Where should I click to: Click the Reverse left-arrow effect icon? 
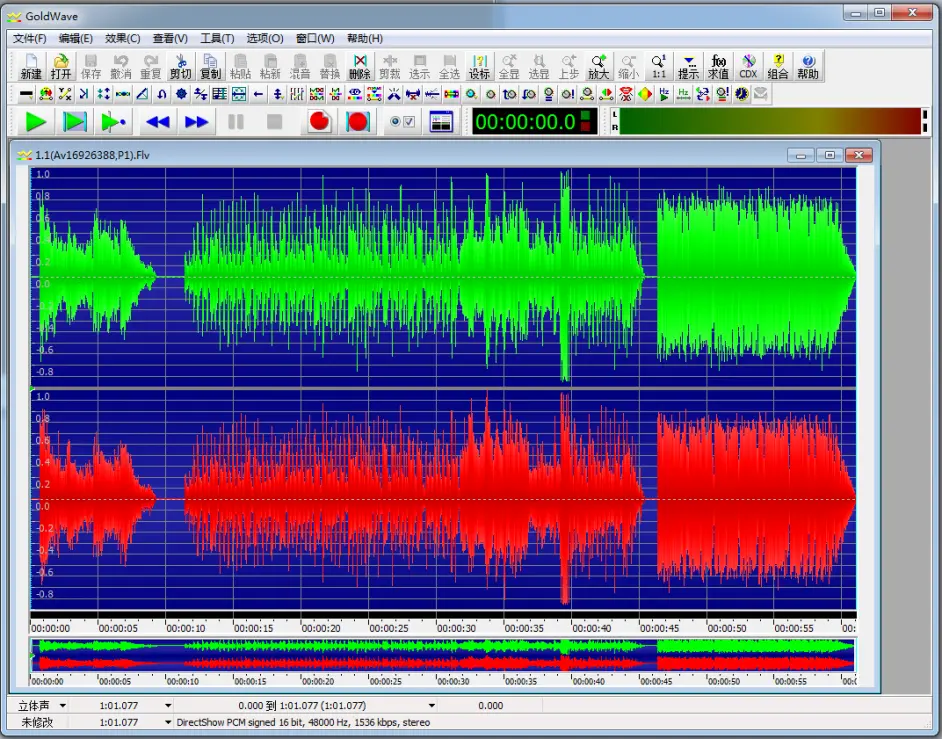point(258,94)
